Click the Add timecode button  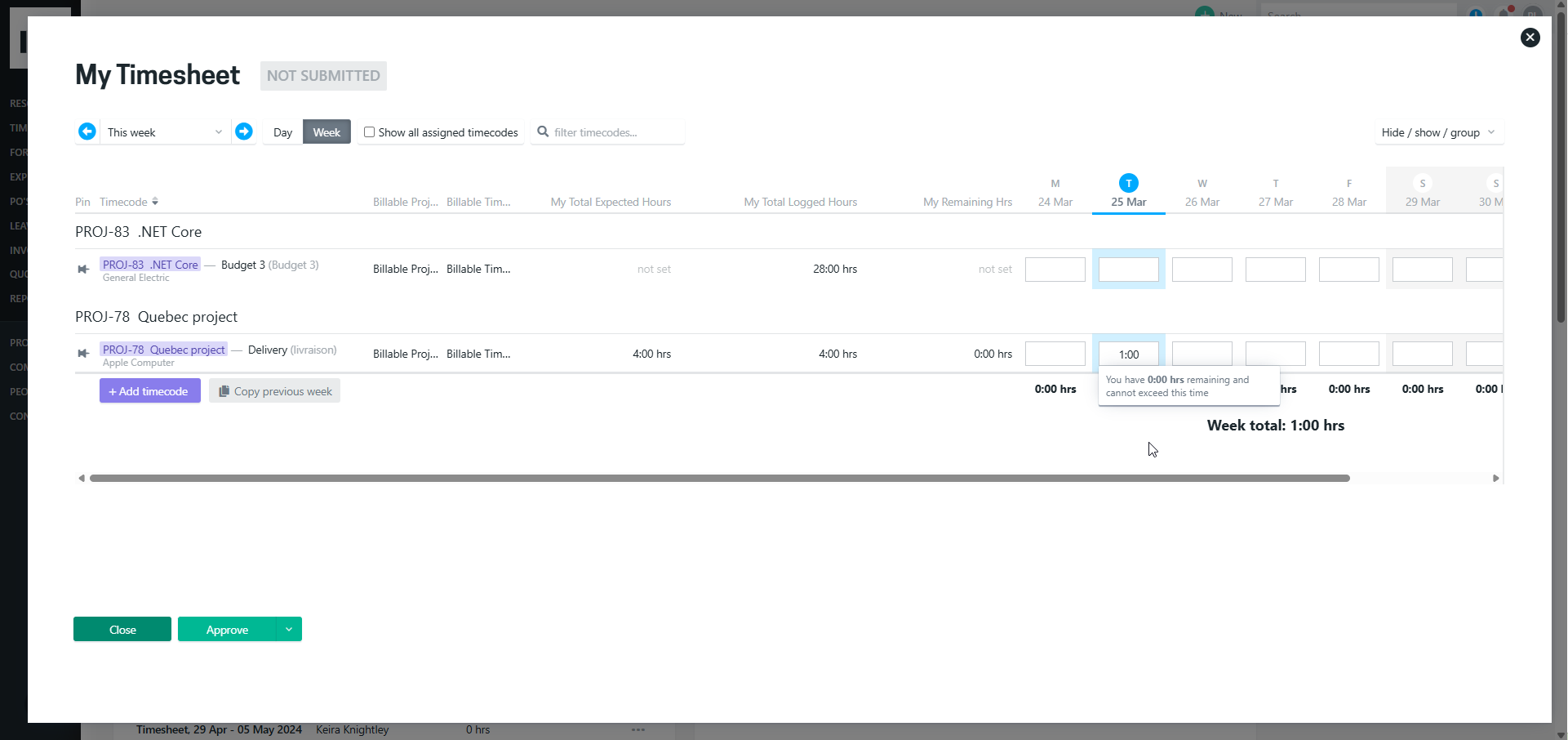(x=149, y=390)
